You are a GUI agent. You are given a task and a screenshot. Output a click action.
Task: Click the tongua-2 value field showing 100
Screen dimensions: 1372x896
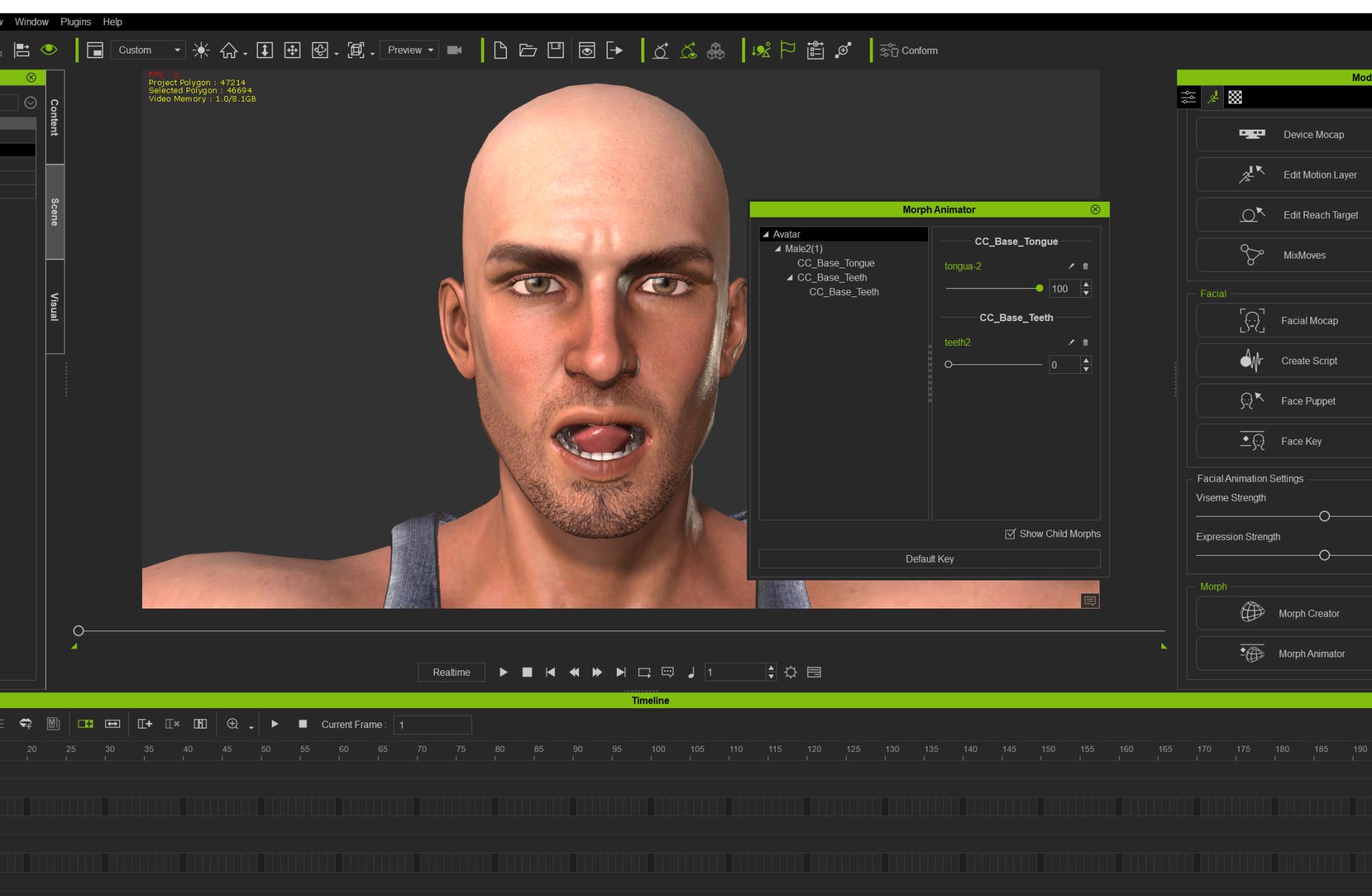click(1064, 289)
